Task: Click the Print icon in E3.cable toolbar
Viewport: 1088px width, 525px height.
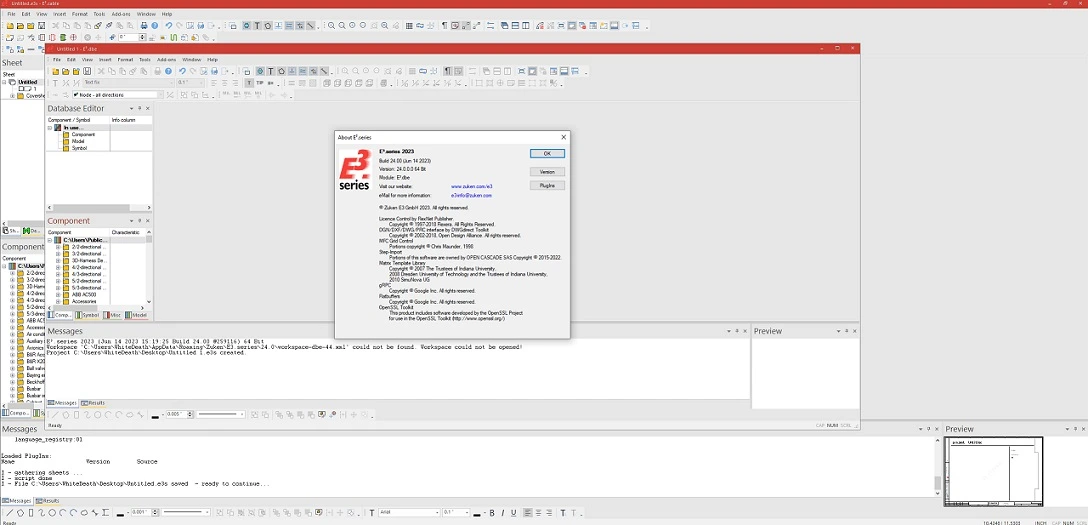Action: 144,26
